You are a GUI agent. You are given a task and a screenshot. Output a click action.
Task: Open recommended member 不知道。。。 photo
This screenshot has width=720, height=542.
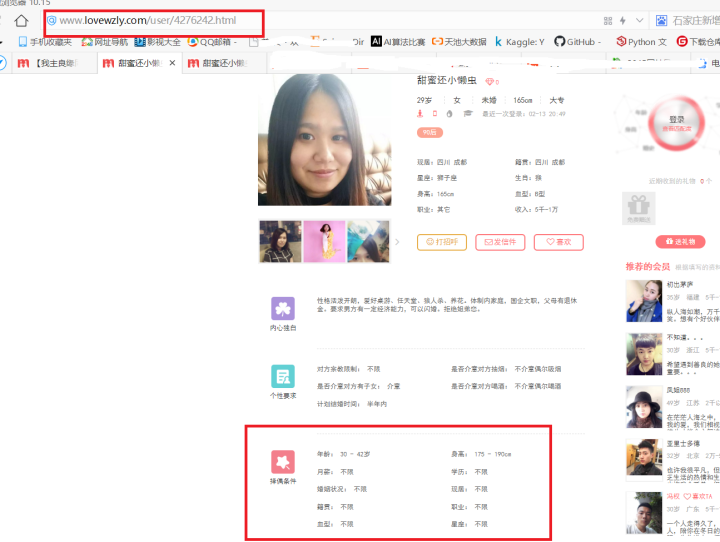pos(644,354)
